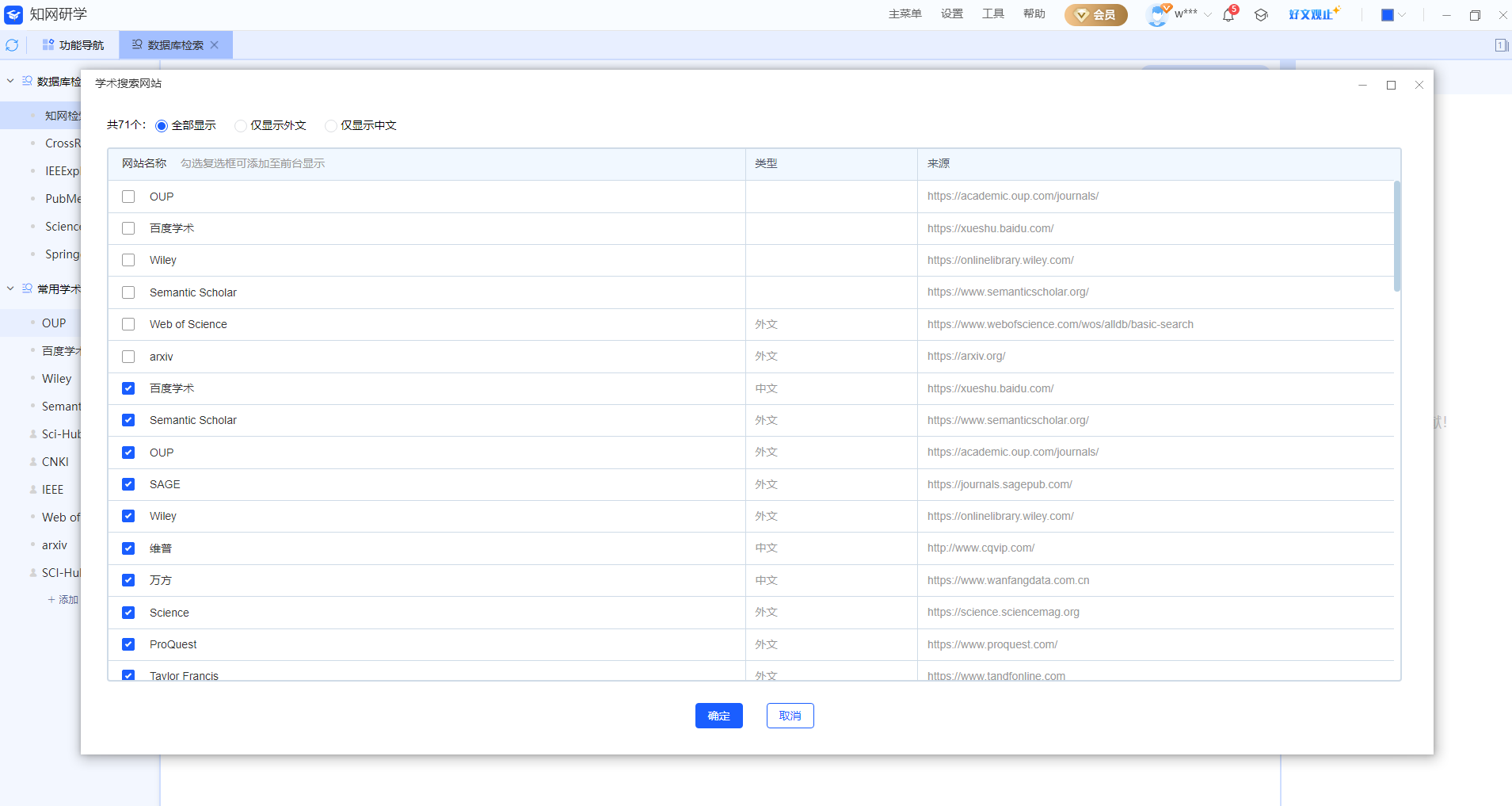Click the 知网研学 app logo

pyautogui.click(x=13, y=14)
